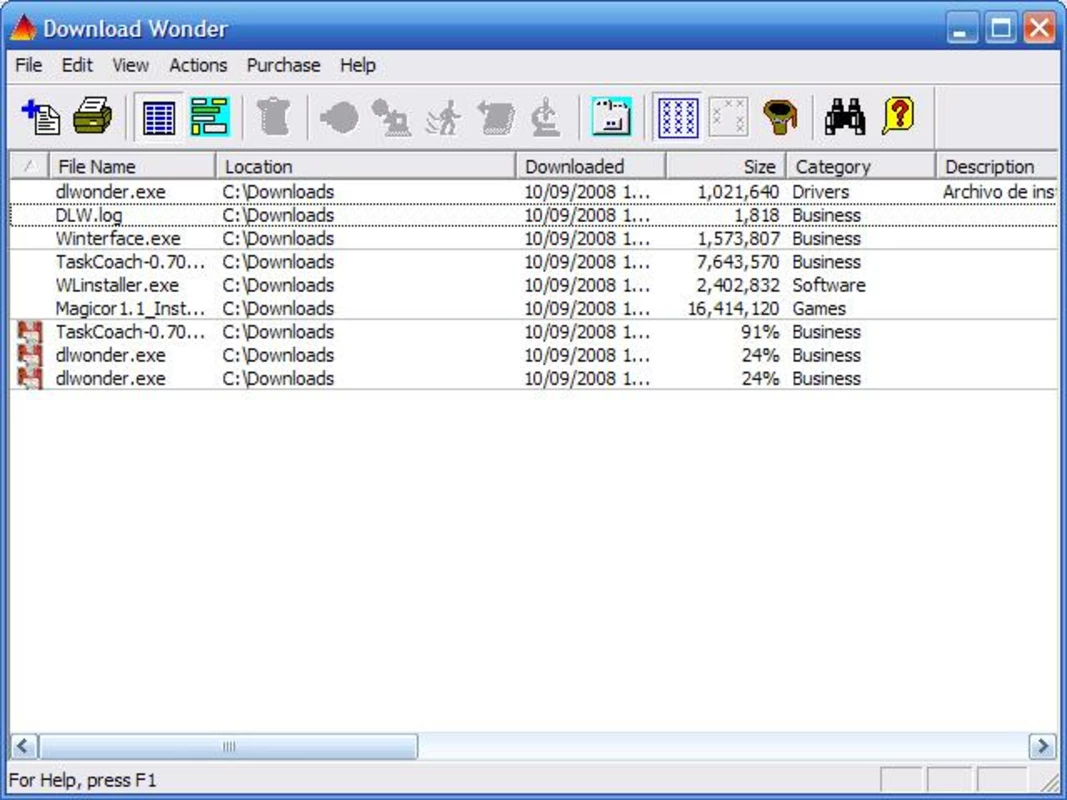The image size is (1067, 800).
Task: Click the brown funnel filter icon
Action: click(x=780, y=117)
